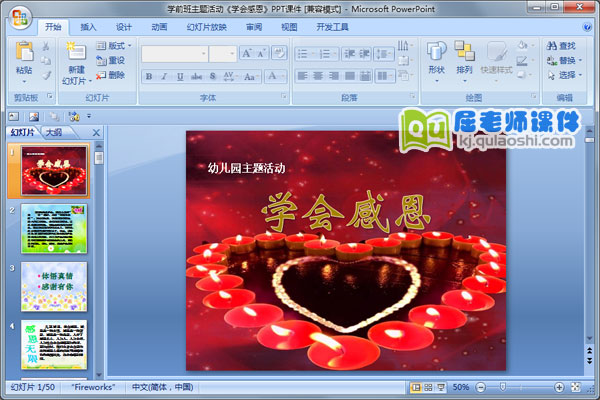600x400 pixels.
Task: Open the View (视图) tab
Action: click(x=289, y=27)
